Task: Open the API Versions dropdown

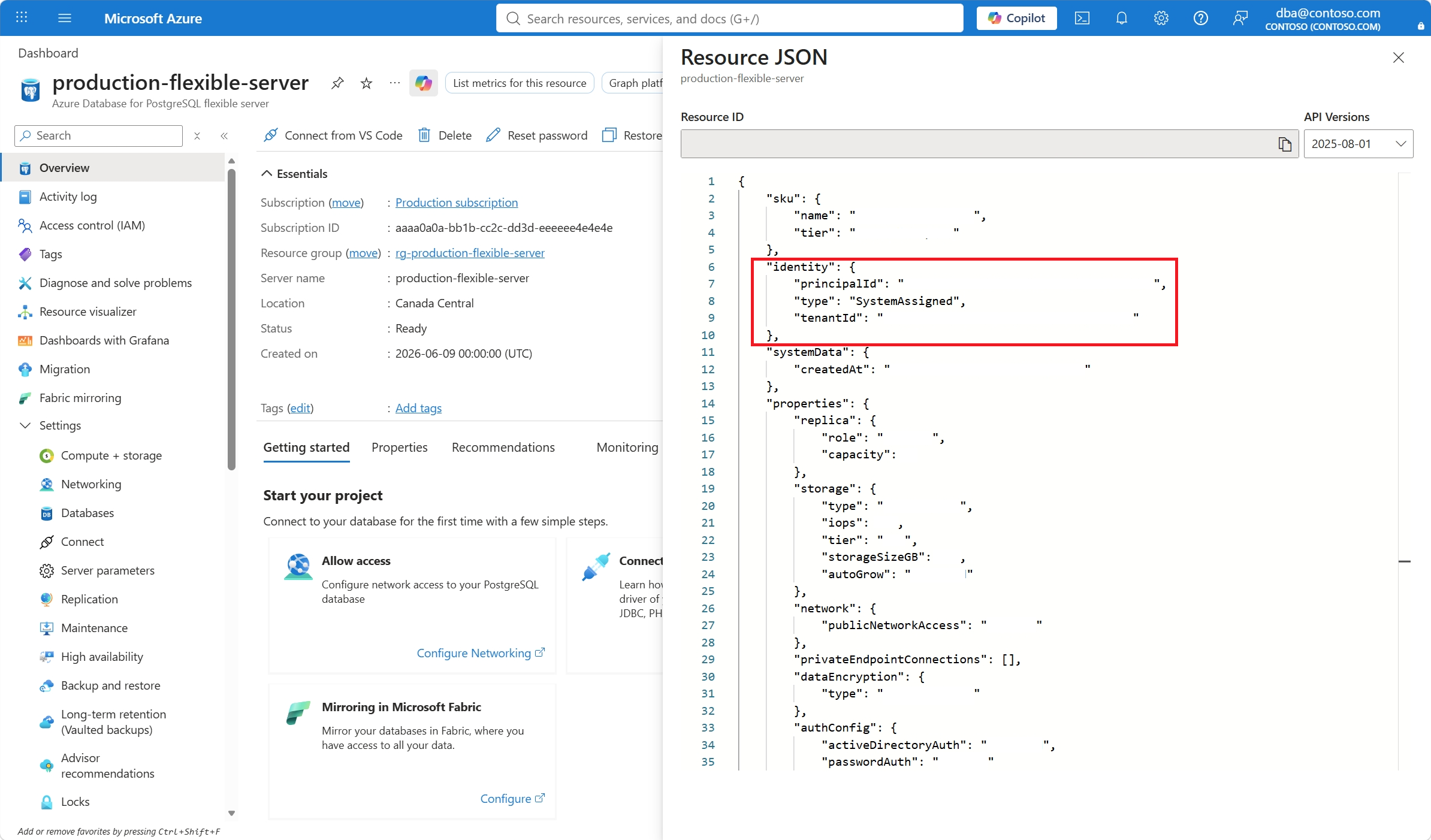Action: [1358, 144]
